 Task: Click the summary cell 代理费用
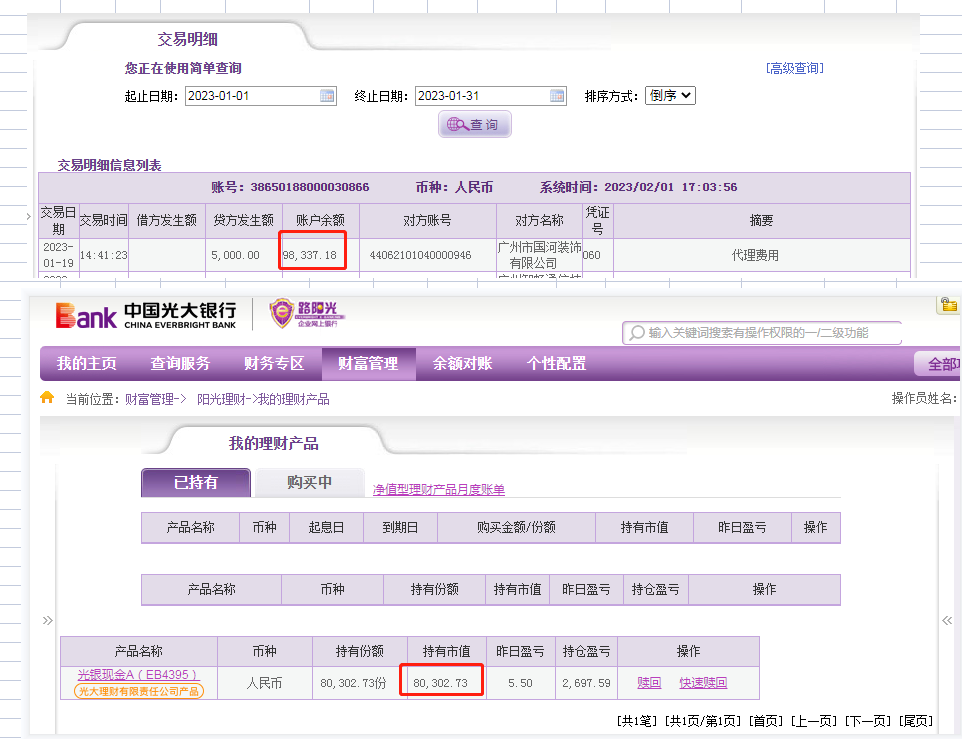click(755, 255)
